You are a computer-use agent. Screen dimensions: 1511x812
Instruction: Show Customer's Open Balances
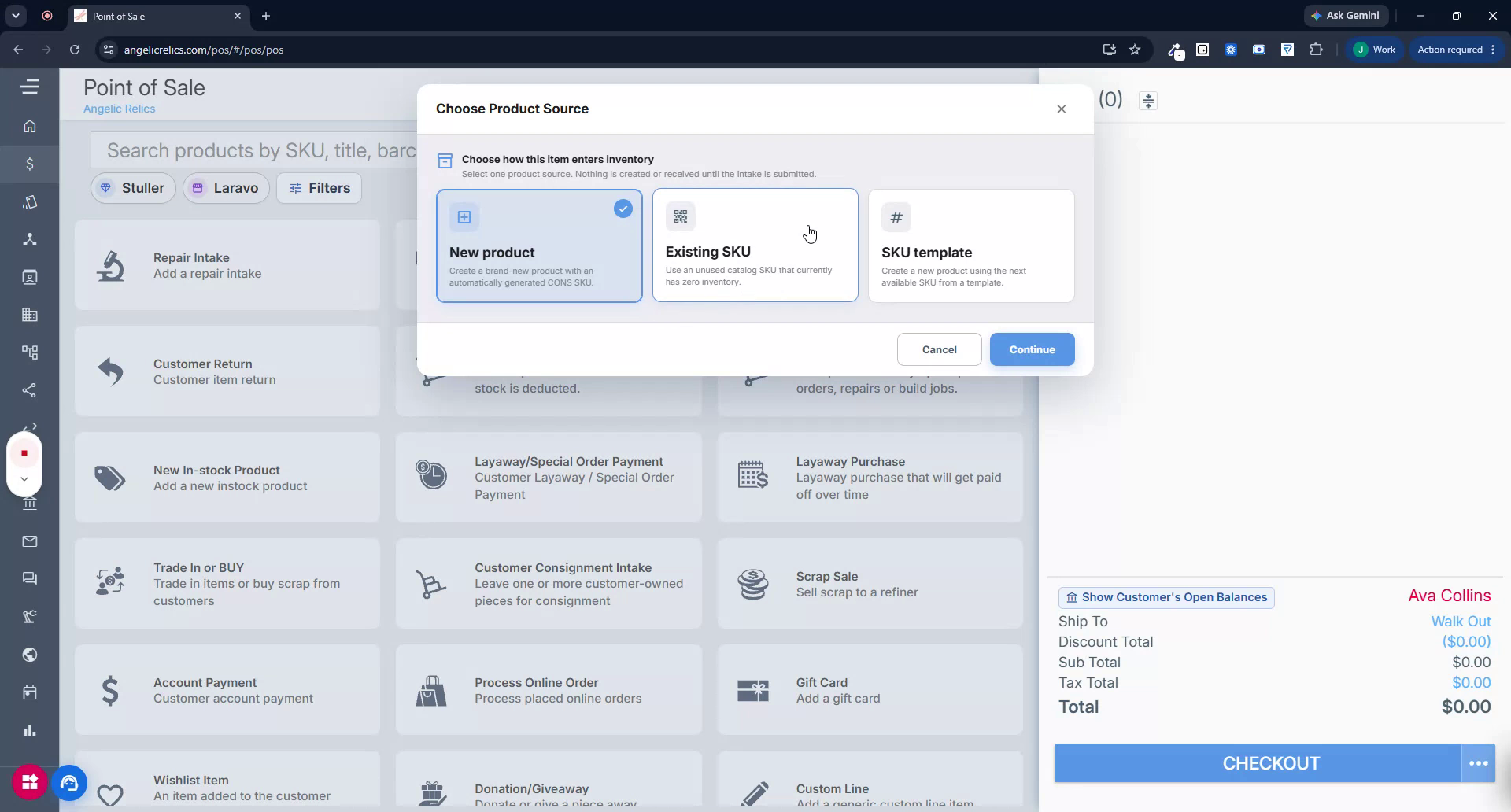1166,597
